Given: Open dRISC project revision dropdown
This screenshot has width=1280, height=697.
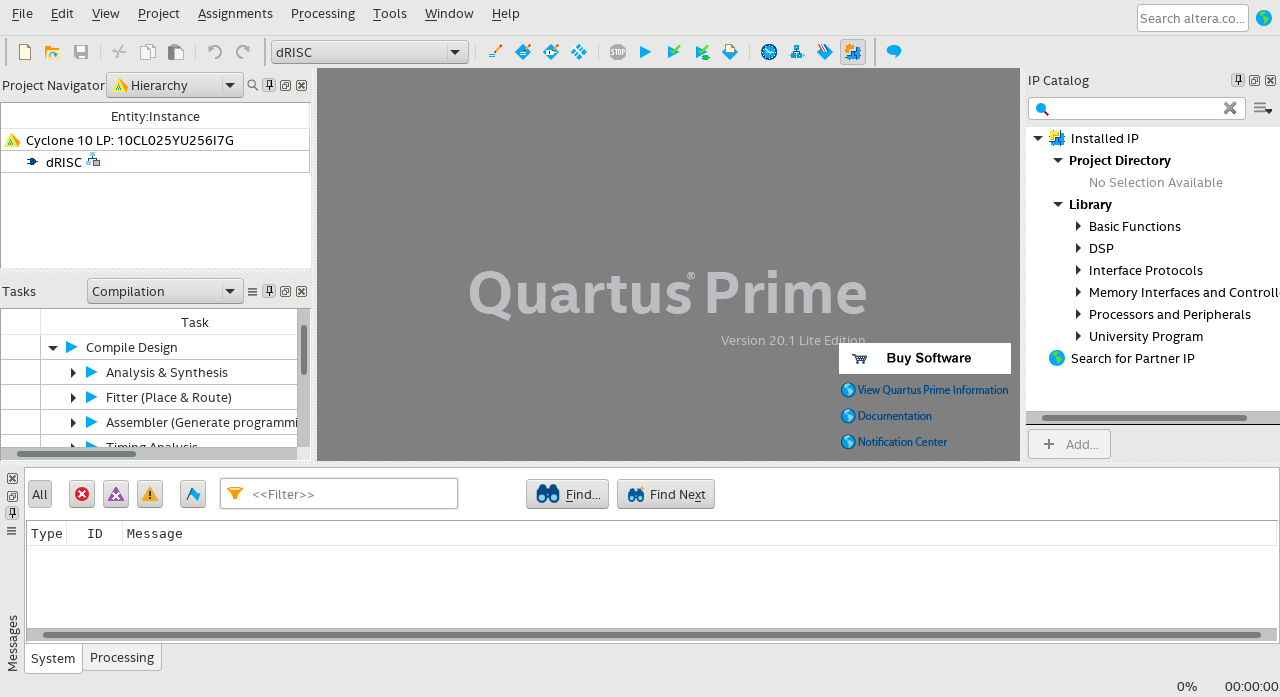Looking at the screenshot, I should click(370, 52).
